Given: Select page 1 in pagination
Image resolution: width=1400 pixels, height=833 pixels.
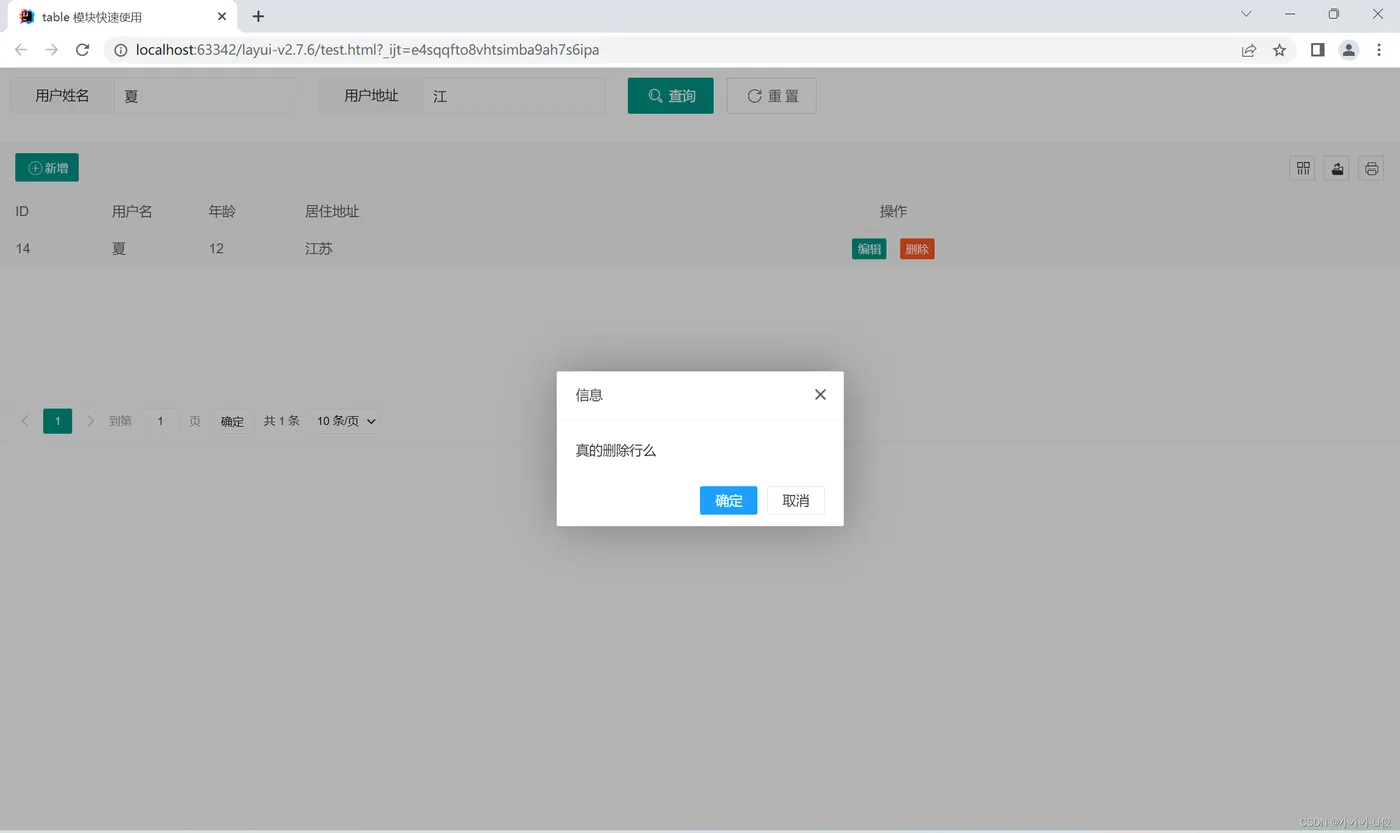Looking at the screenshot, I should (x=58, y=421).
